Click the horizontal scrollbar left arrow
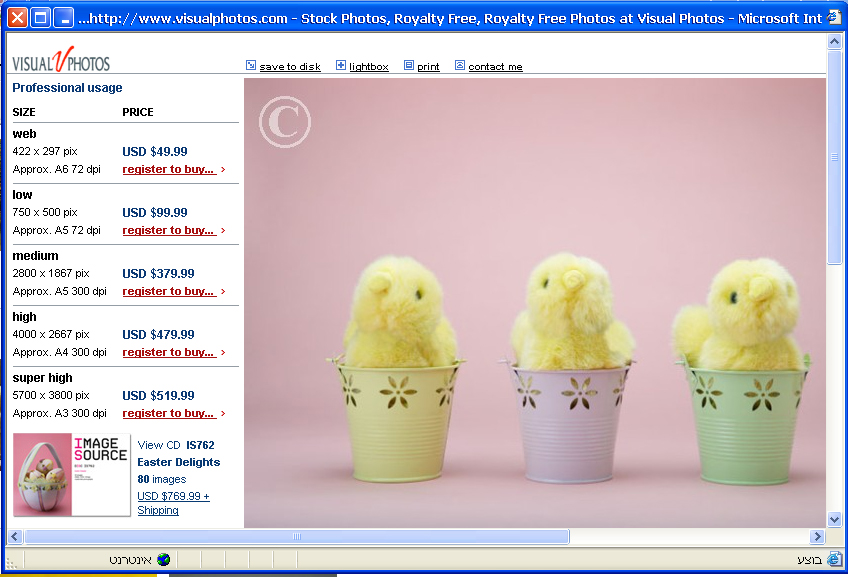The height and width of the screenshot is (577, 848). (15, 536)
